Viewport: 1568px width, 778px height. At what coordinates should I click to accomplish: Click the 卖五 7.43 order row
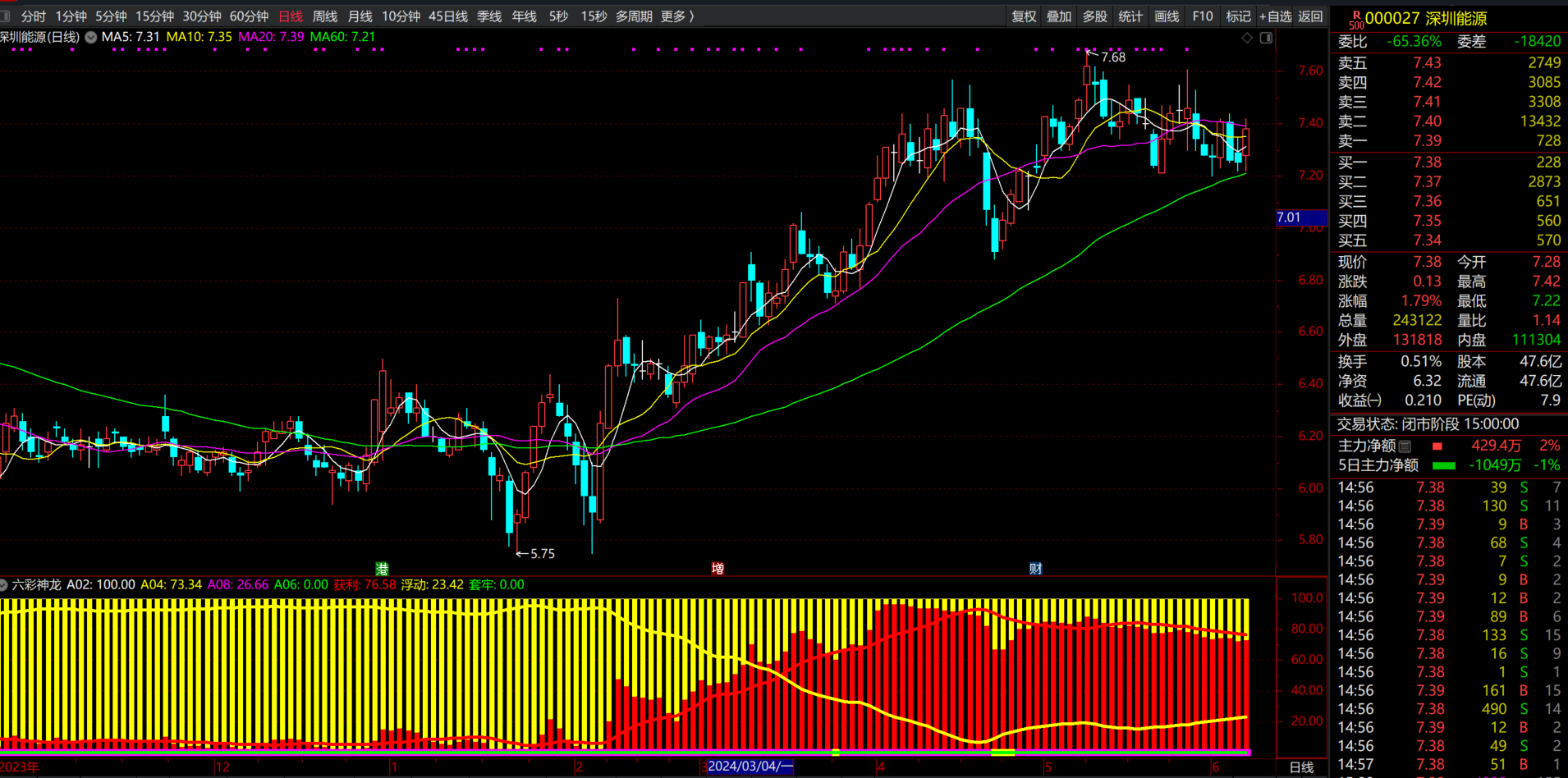[x=1449, y=62]
